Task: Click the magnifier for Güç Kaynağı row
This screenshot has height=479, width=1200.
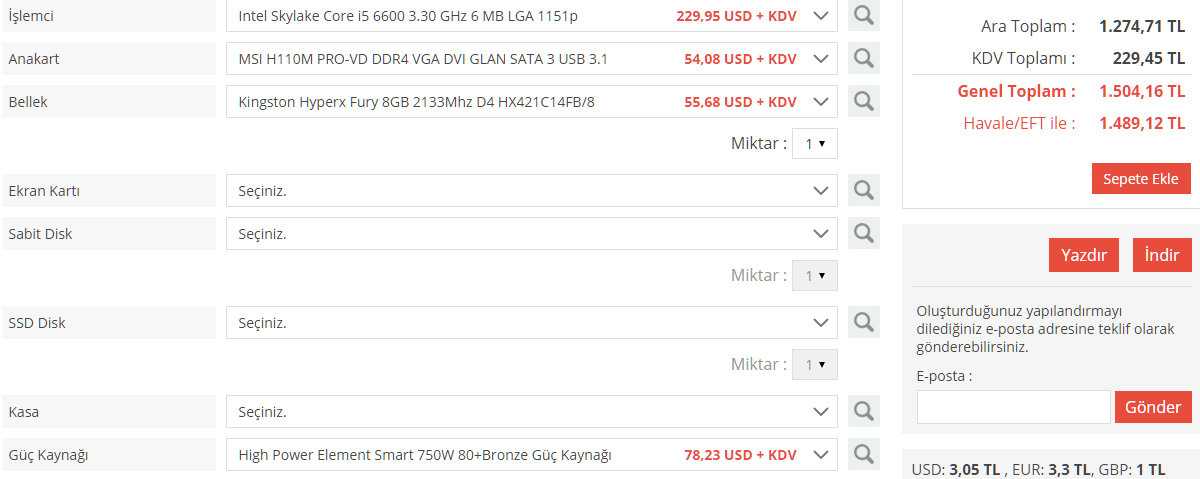Action: pyautogui.click(x=863, y=455)
